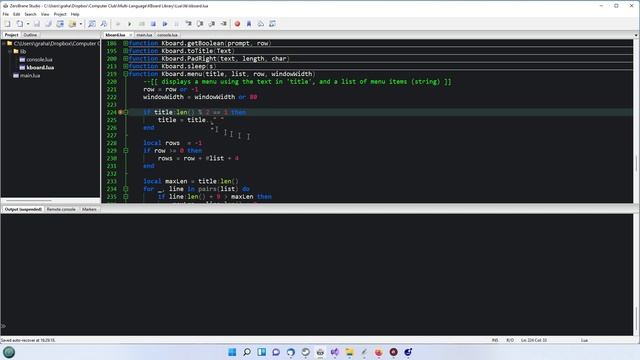The width and height of the screenshot is (640, 360).
Task: Open File Explorer from taskbar
Action: 349,352
